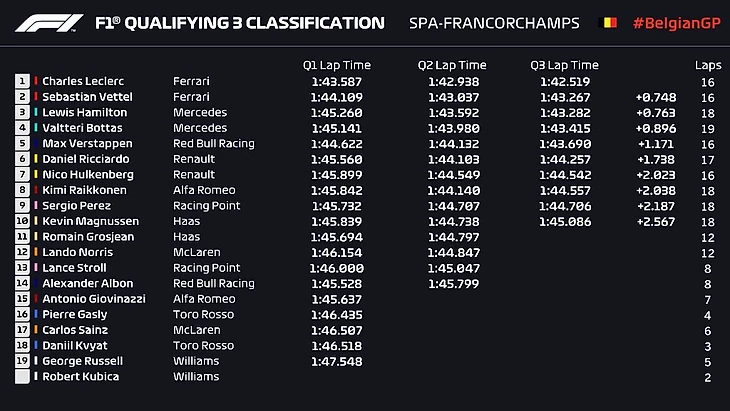Select the Laps column header
This screenshot has height=411, width=730.
(708, 66)
